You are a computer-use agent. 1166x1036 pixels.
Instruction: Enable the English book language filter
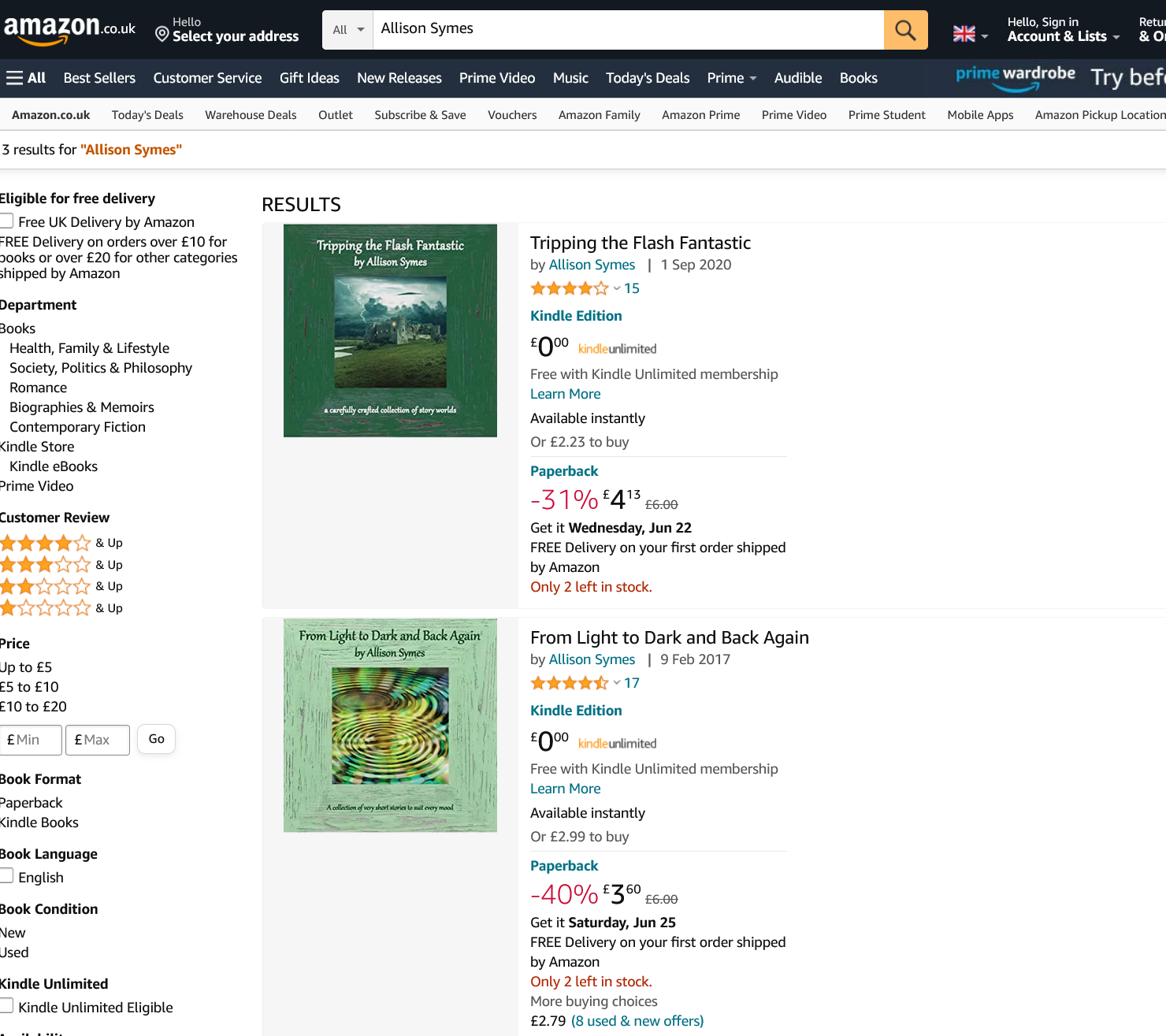click(6, 874)
